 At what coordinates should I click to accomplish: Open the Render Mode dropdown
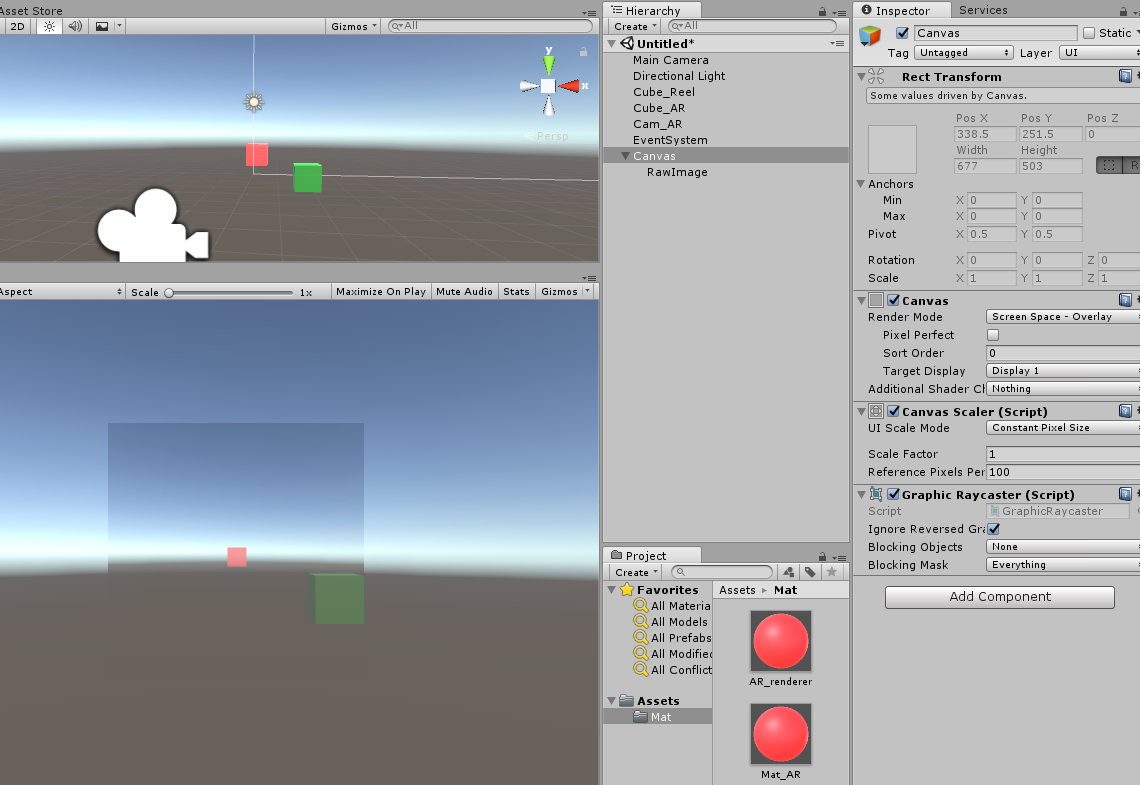pyautogui.click(x=1060, y=317)
